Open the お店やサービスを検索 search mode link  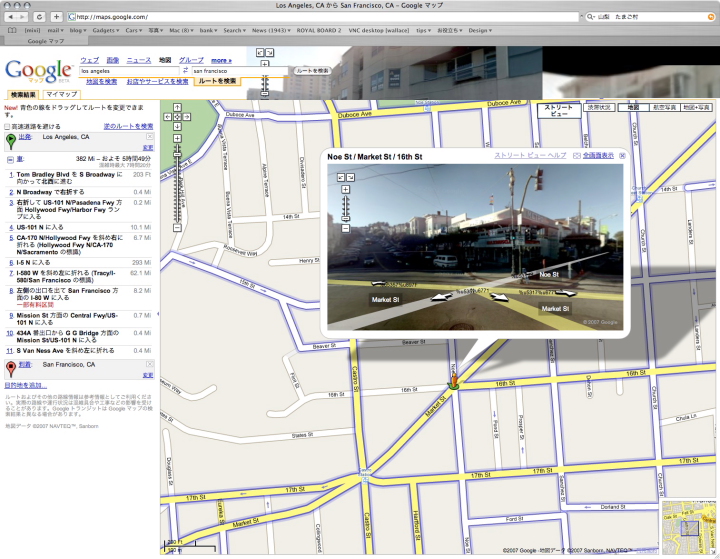tap(158, 81)
